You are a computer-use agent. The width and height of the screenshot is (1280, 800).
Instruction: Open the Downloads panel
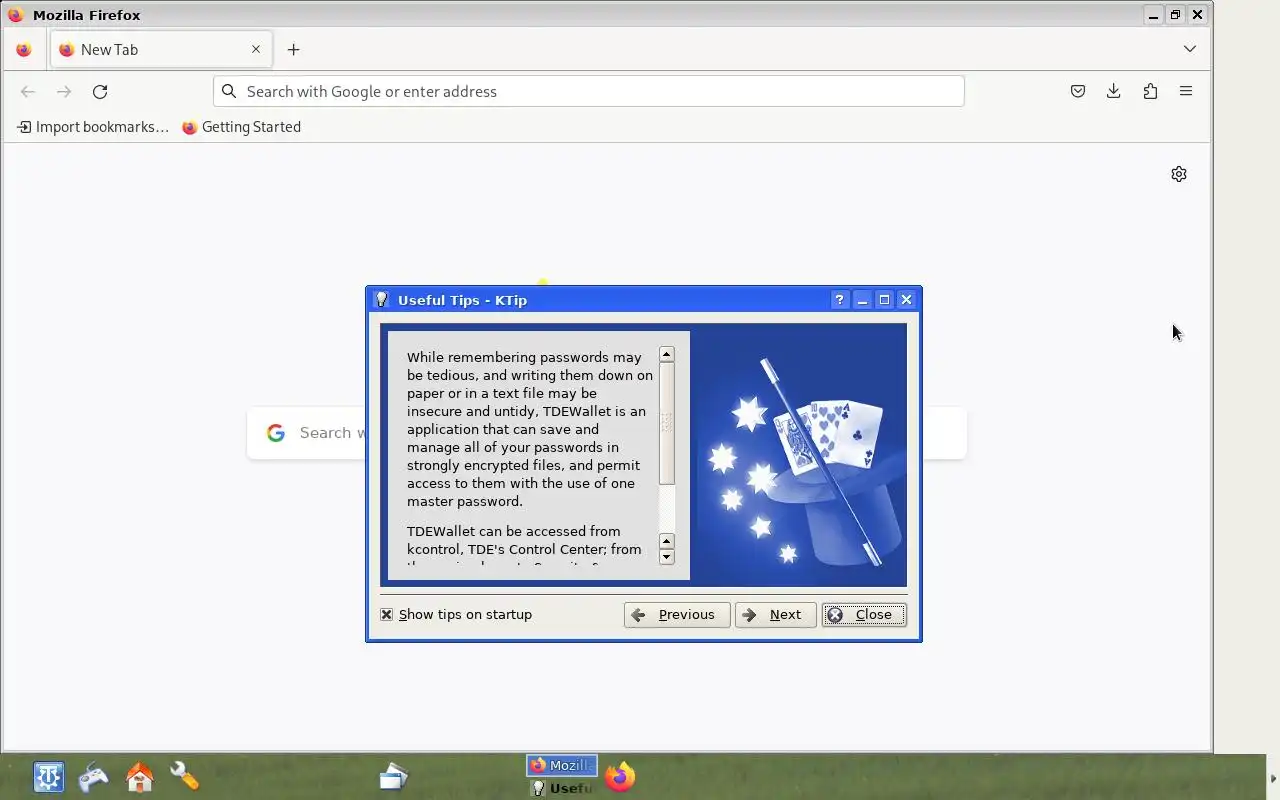pos(1114,91)
